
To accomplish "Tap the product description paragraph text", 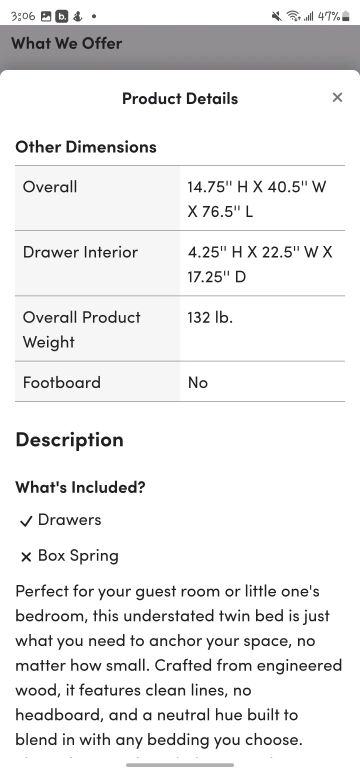I will click(x=178, y=665).
